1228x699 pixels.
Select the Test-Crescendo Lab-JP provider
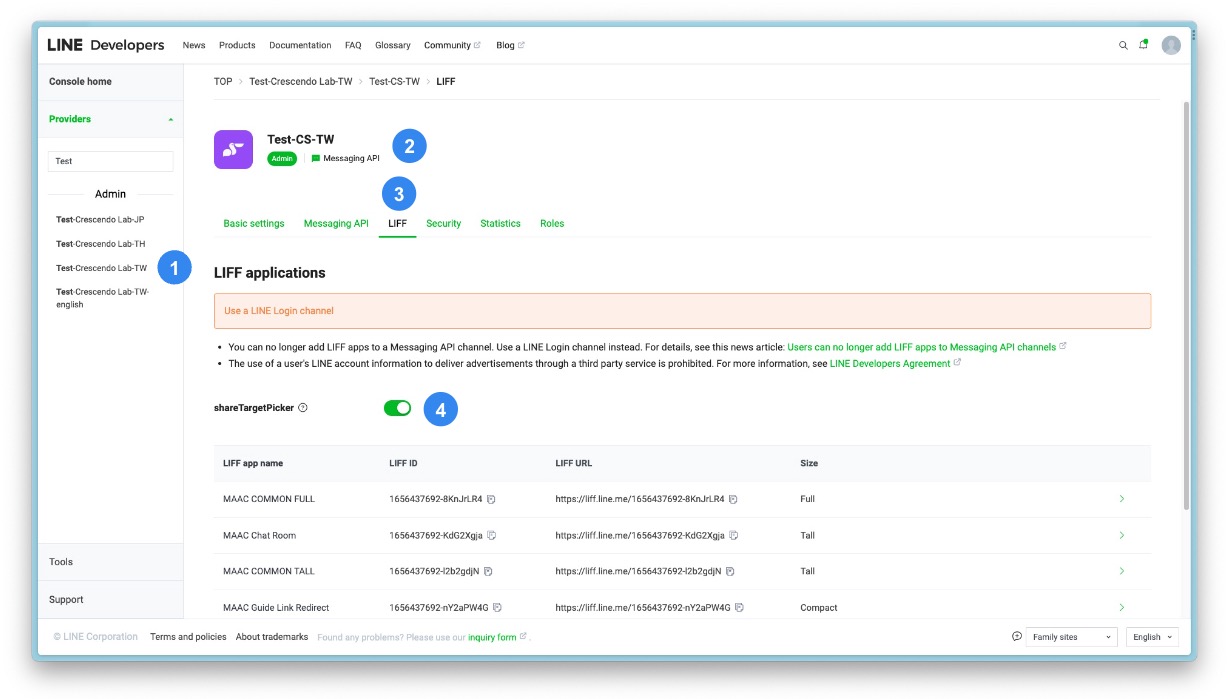pyautogui.click(x=100, y=220)
